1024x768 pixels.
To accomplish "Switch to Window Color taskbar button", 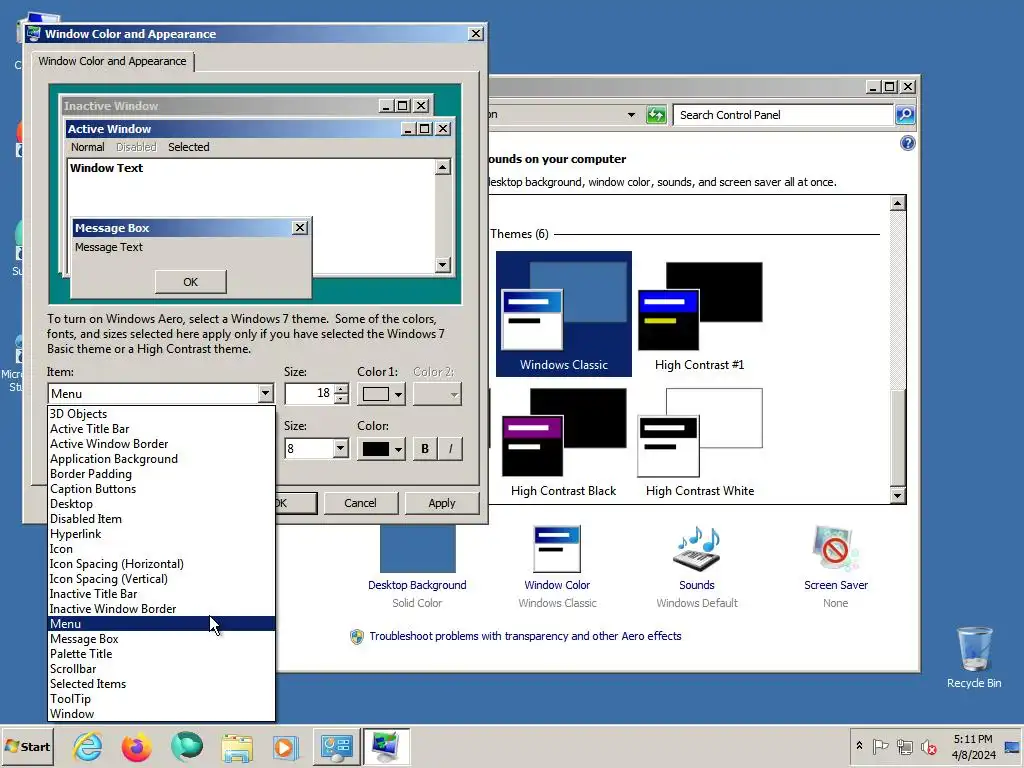I will tap(387, 746).
